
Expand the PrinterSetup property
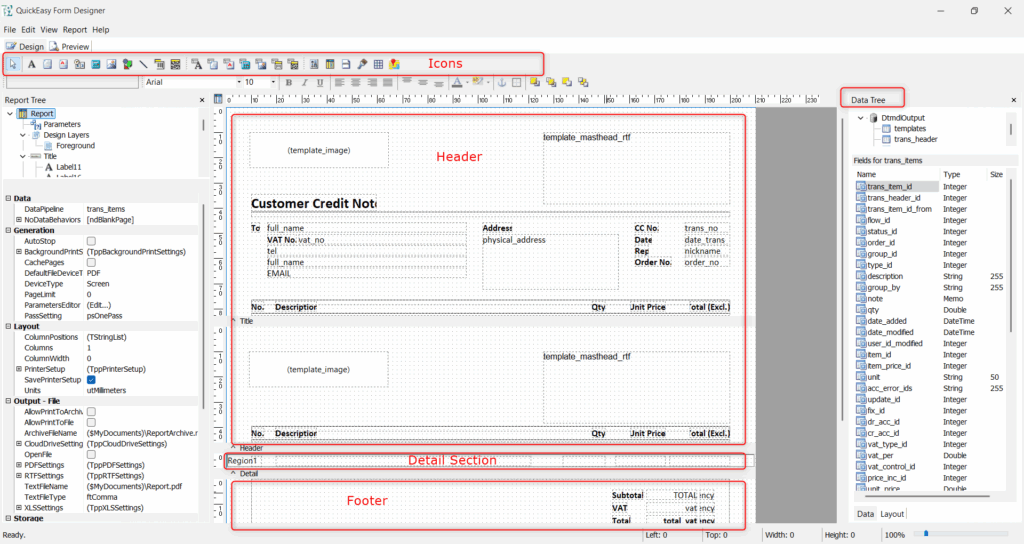pos(19,369)
